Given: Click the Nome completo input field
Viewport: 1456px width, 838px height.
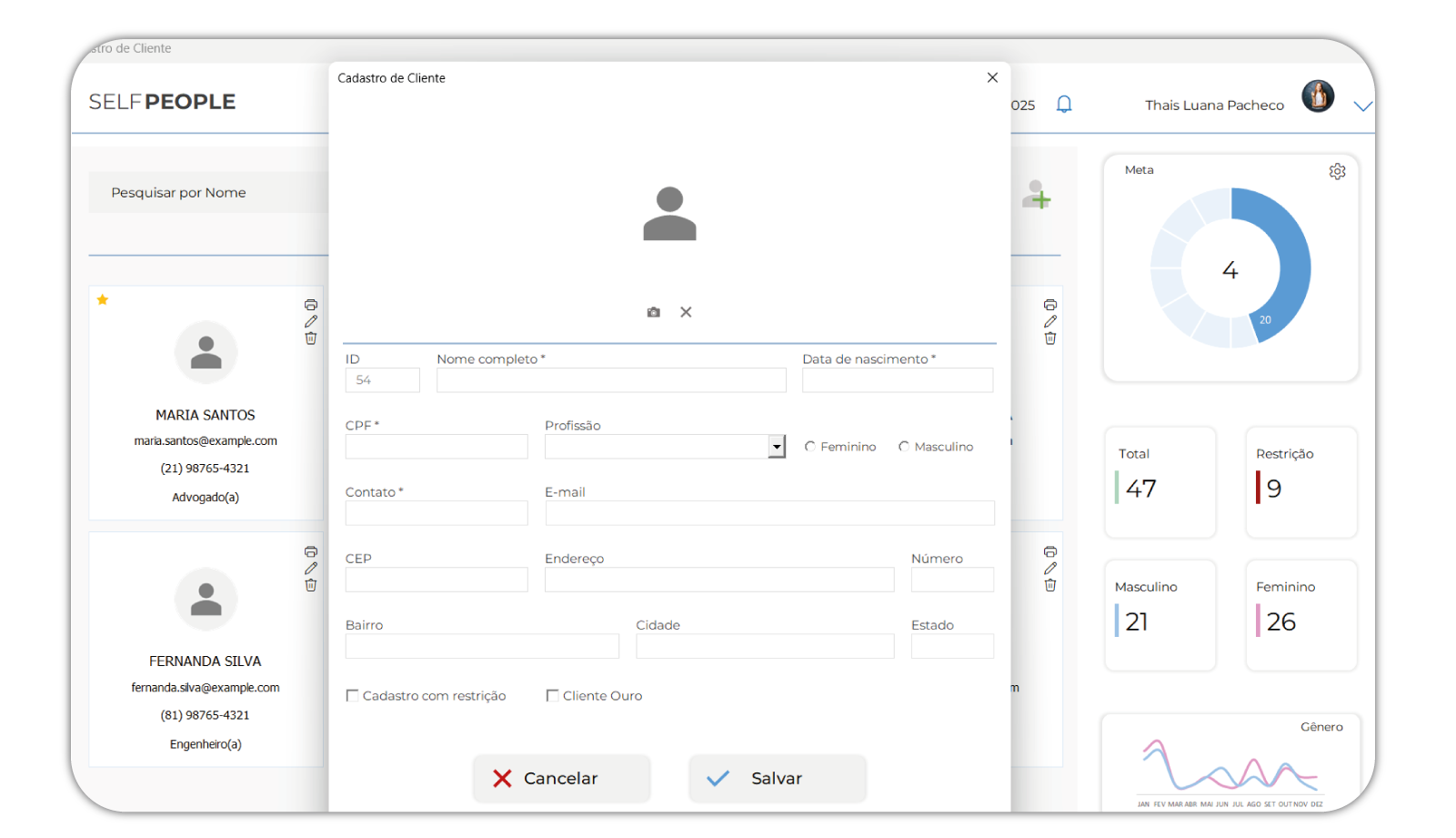Looking at the screenshot, I should coord(611,380).
